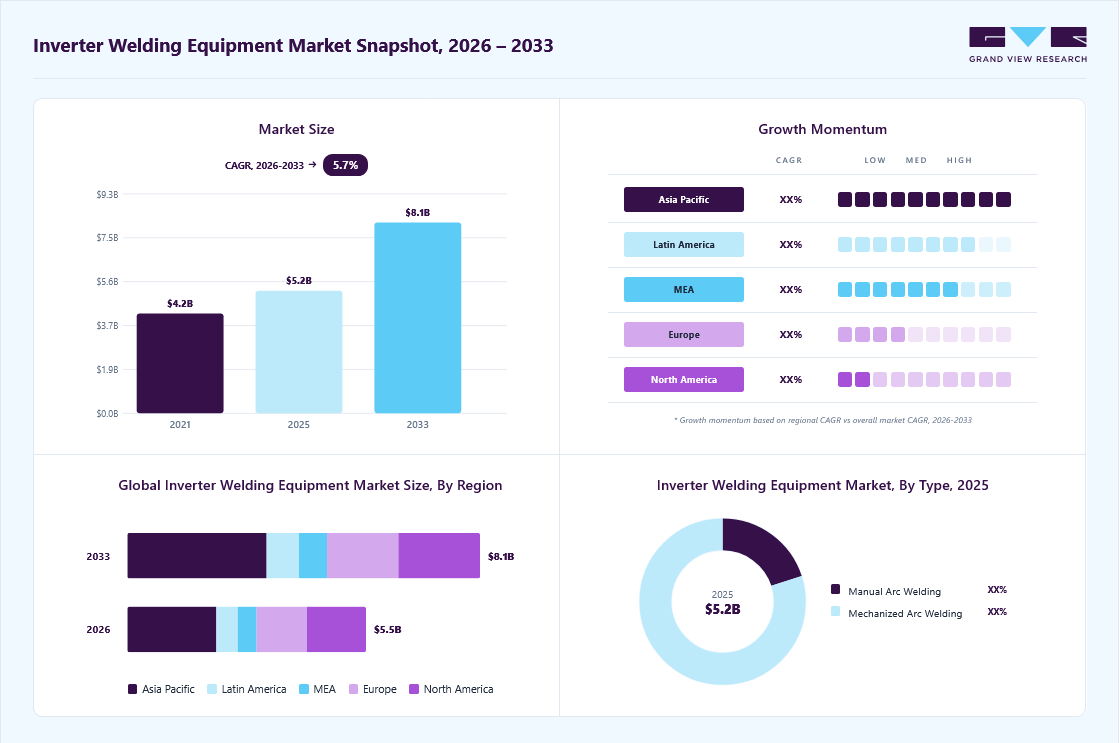
Task: Click the Asia Pacific legend swatch under region chart
Action: (x=132, y=689)
